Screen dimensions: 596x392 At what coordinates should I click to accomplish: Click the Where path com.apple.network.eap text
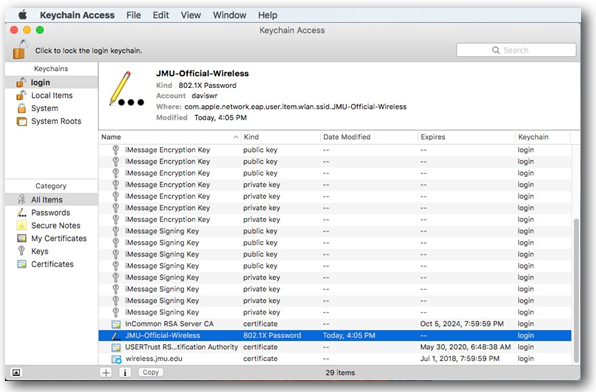295,107
